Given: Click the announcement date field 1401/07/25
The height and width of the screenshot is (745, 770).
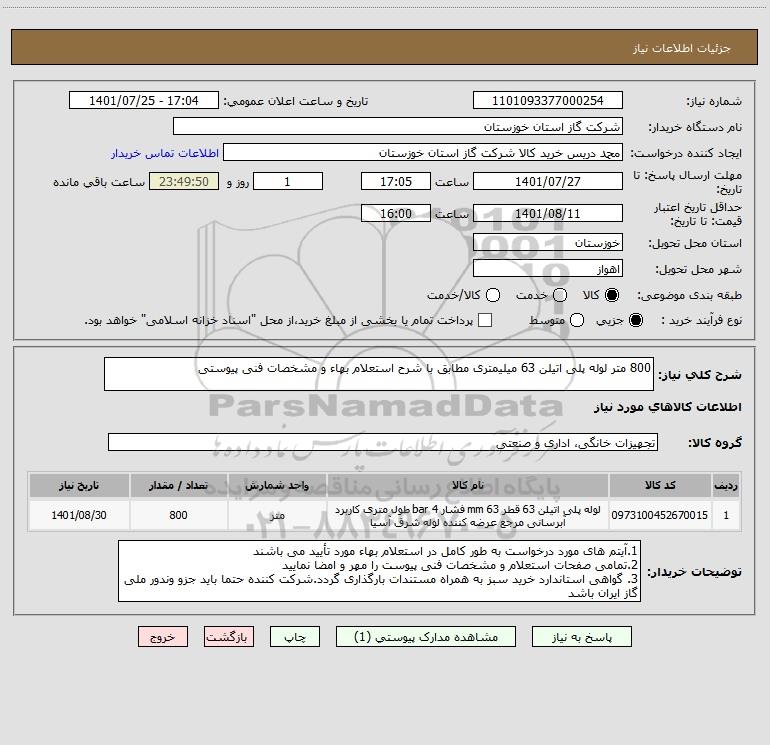Looking at the screenshot, I should point(144,100).
